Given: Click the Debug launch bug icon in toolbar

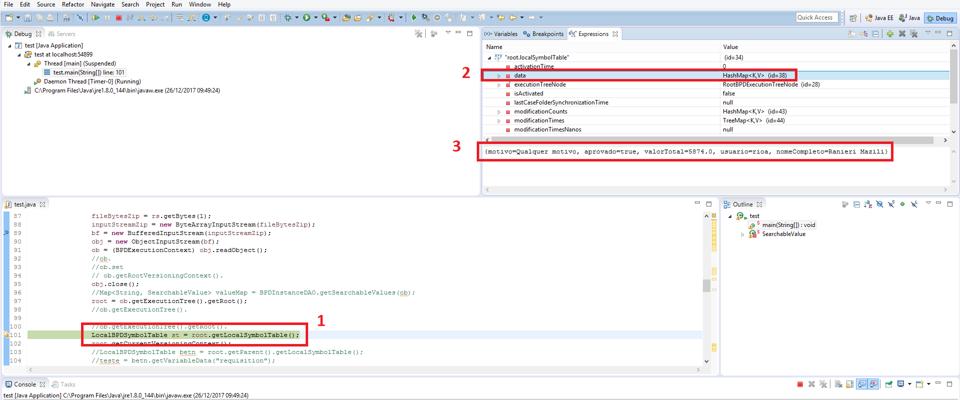Looking at the screenshot, I should tap(287, 18).
